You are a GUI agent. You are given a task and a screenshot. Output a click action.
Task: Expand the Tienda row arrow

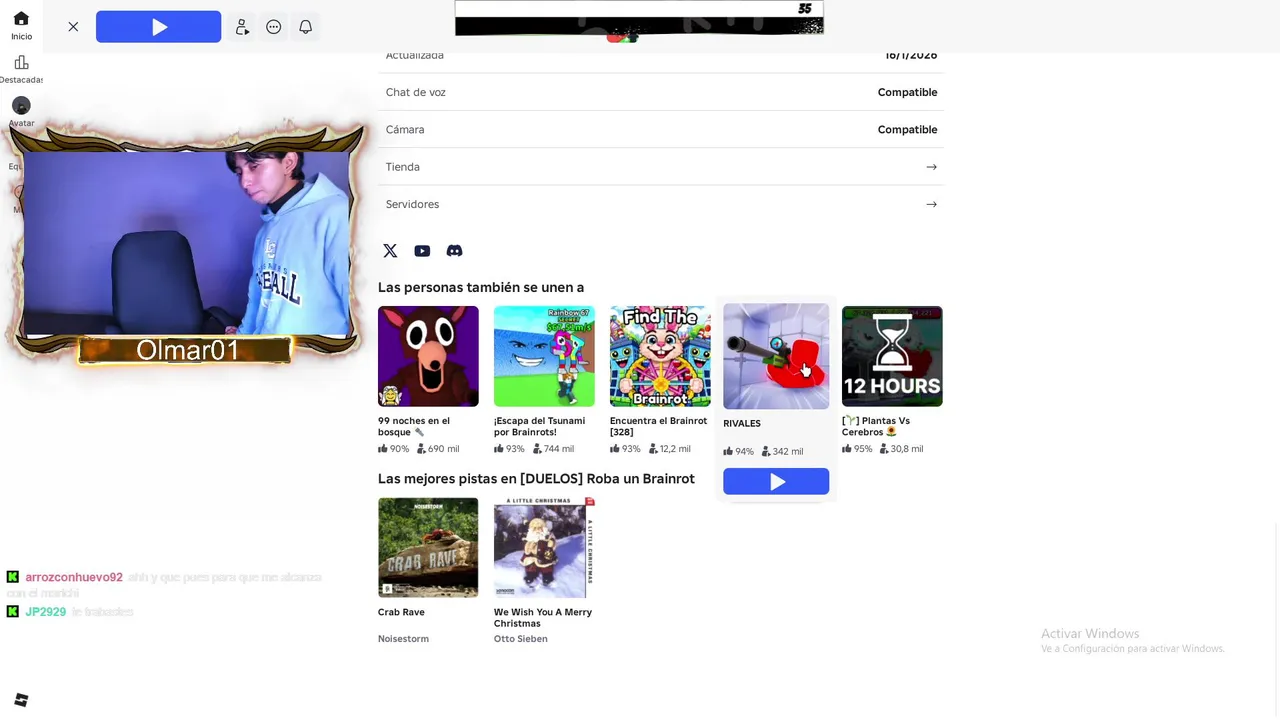(931, 167)
